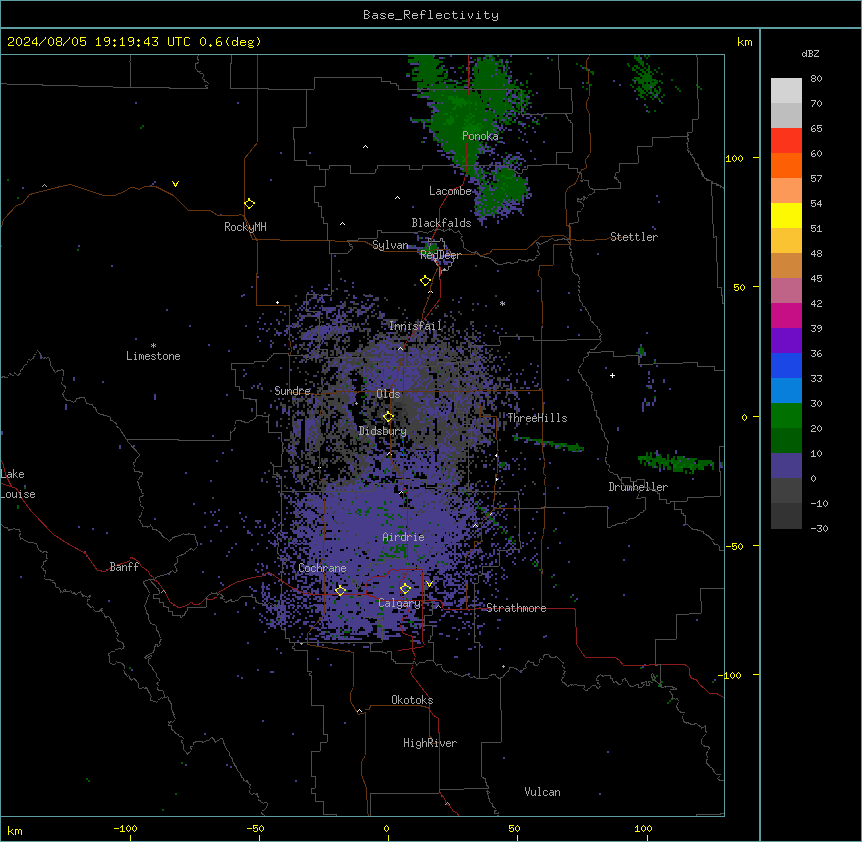The image size is (862, 842).
Task: Click the RockyMH label
Action: tap(245, 227)
